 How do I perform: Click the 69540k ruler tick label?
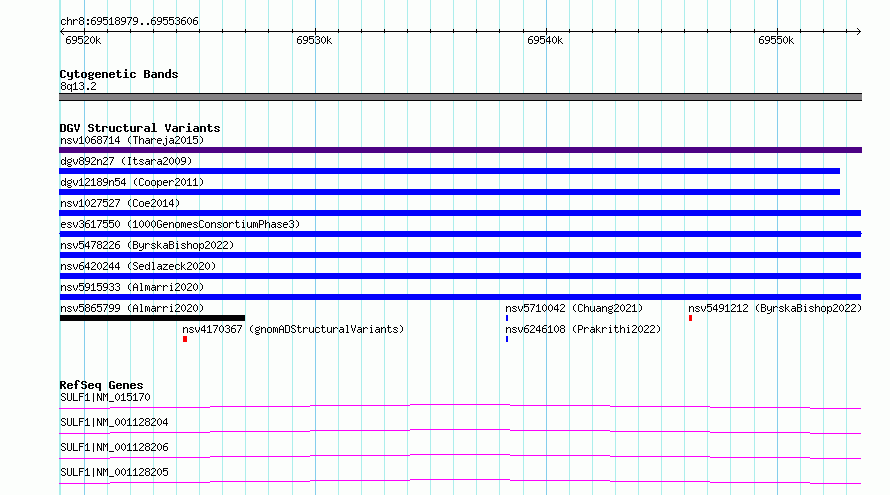pyautogui.click(x=545, y=40)
